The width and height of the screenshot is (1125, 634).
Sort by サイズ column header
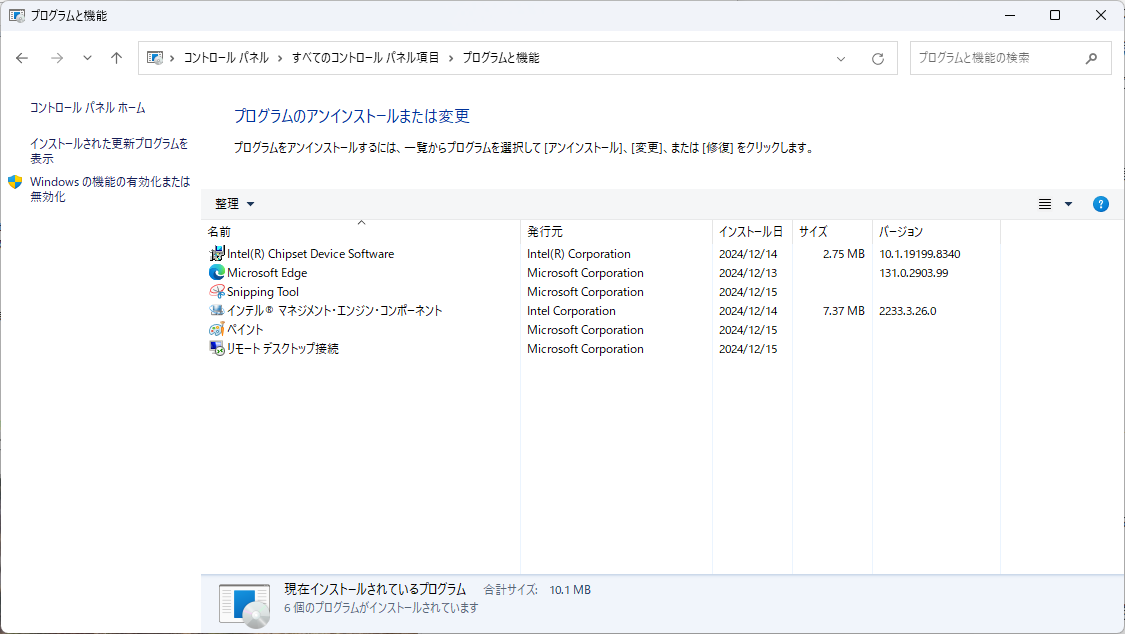pyautogui.click(x=832, y=232)
